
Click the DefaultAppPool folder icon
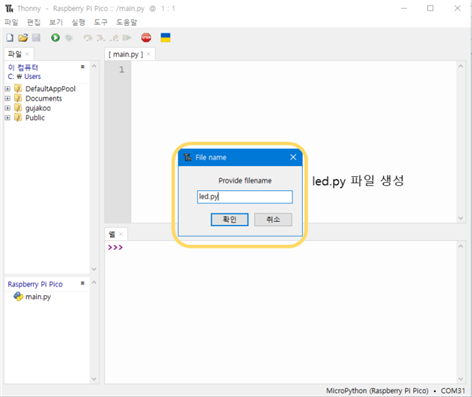18,89
